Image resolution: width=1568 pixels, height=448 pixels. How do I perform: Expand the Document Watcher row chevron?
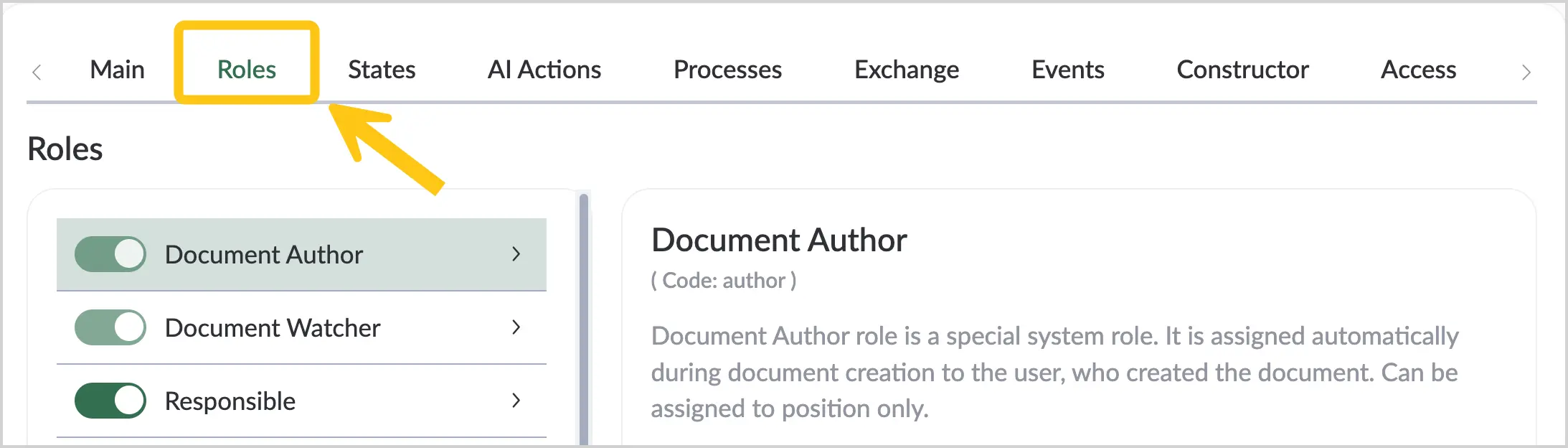coord(516,327)
